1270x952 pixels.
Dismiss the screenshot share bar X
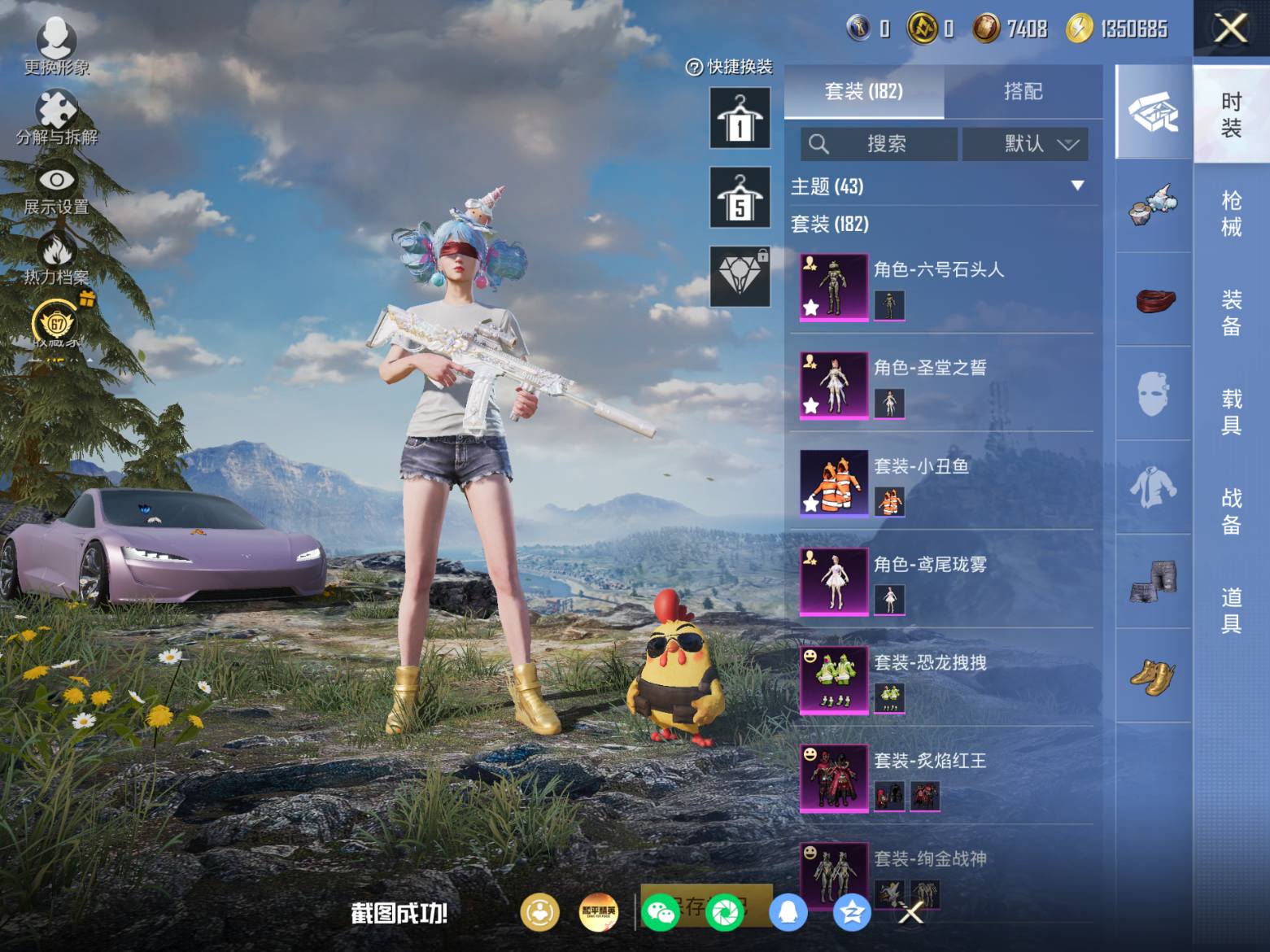(911, 913)
